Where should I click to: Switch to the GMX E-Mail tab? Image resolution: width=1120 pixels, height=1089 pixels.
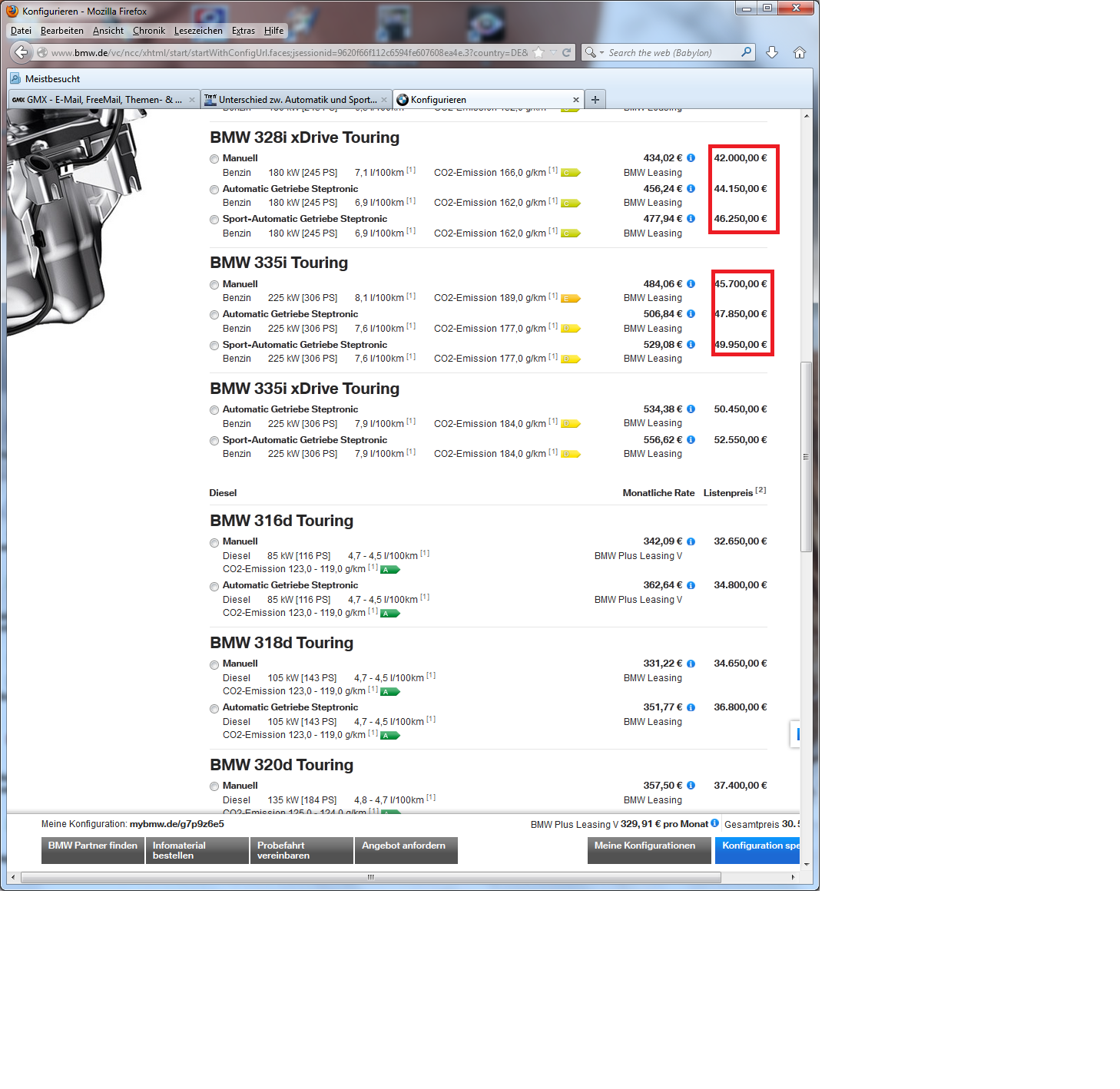click(x=104, y=100)
